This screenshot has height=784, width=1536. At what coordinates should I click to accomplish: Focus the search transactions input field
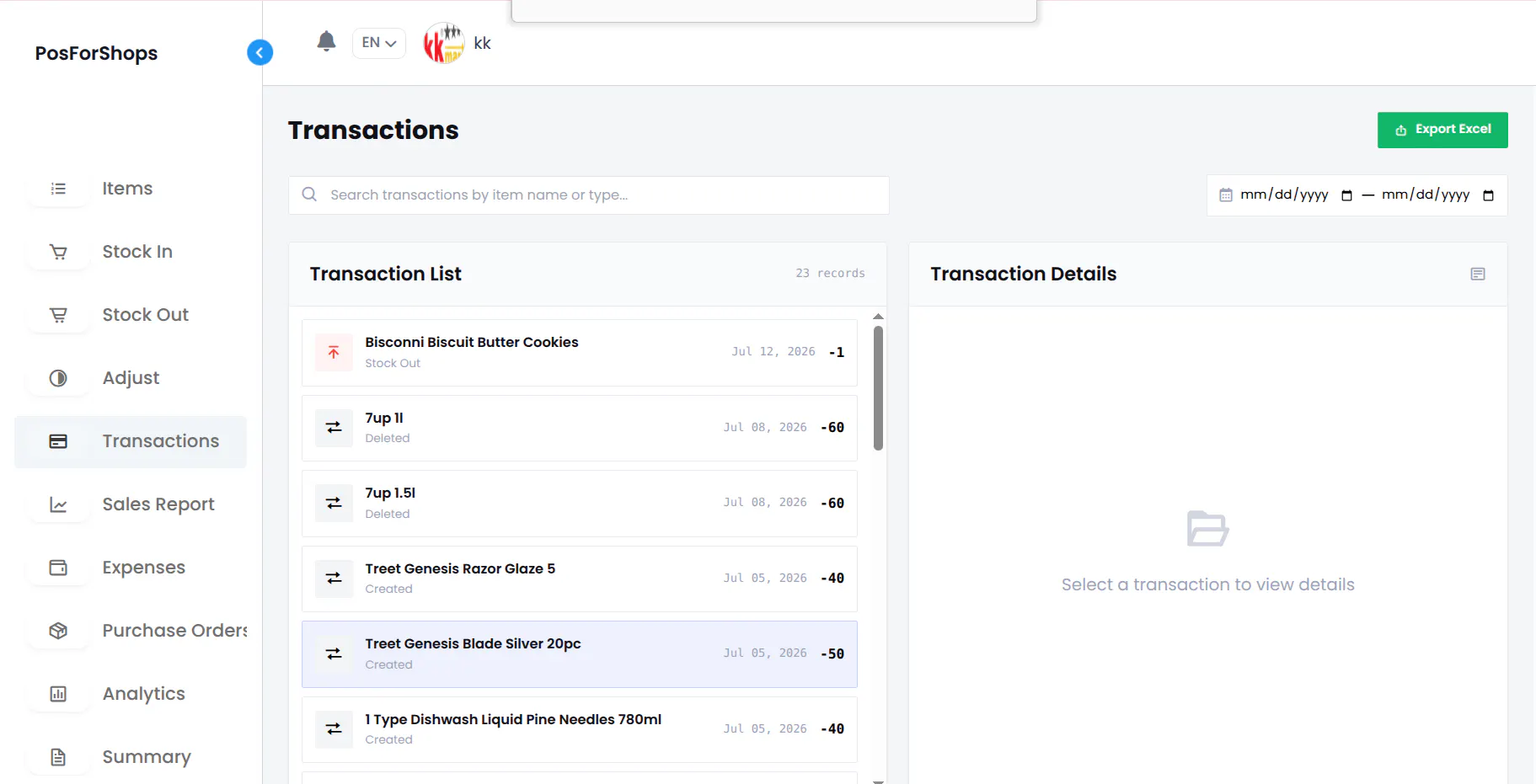588,195
